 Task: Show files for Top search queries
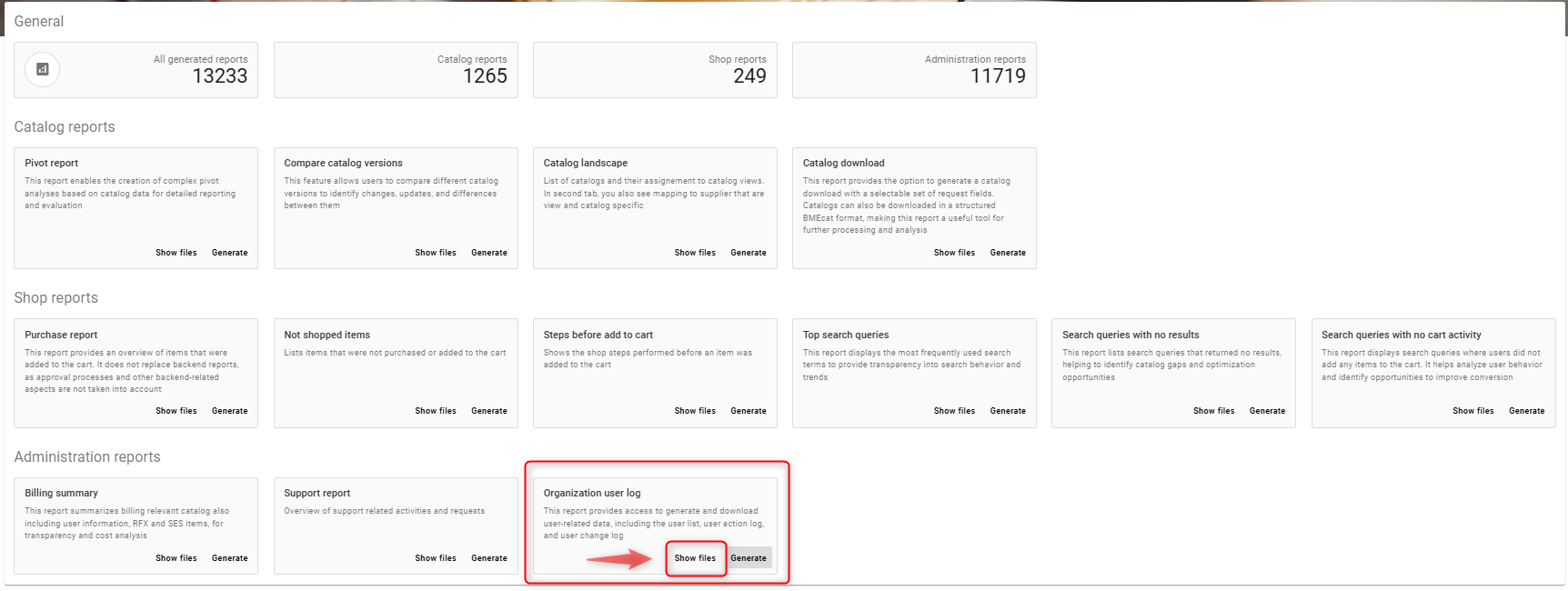click(954, 411)
